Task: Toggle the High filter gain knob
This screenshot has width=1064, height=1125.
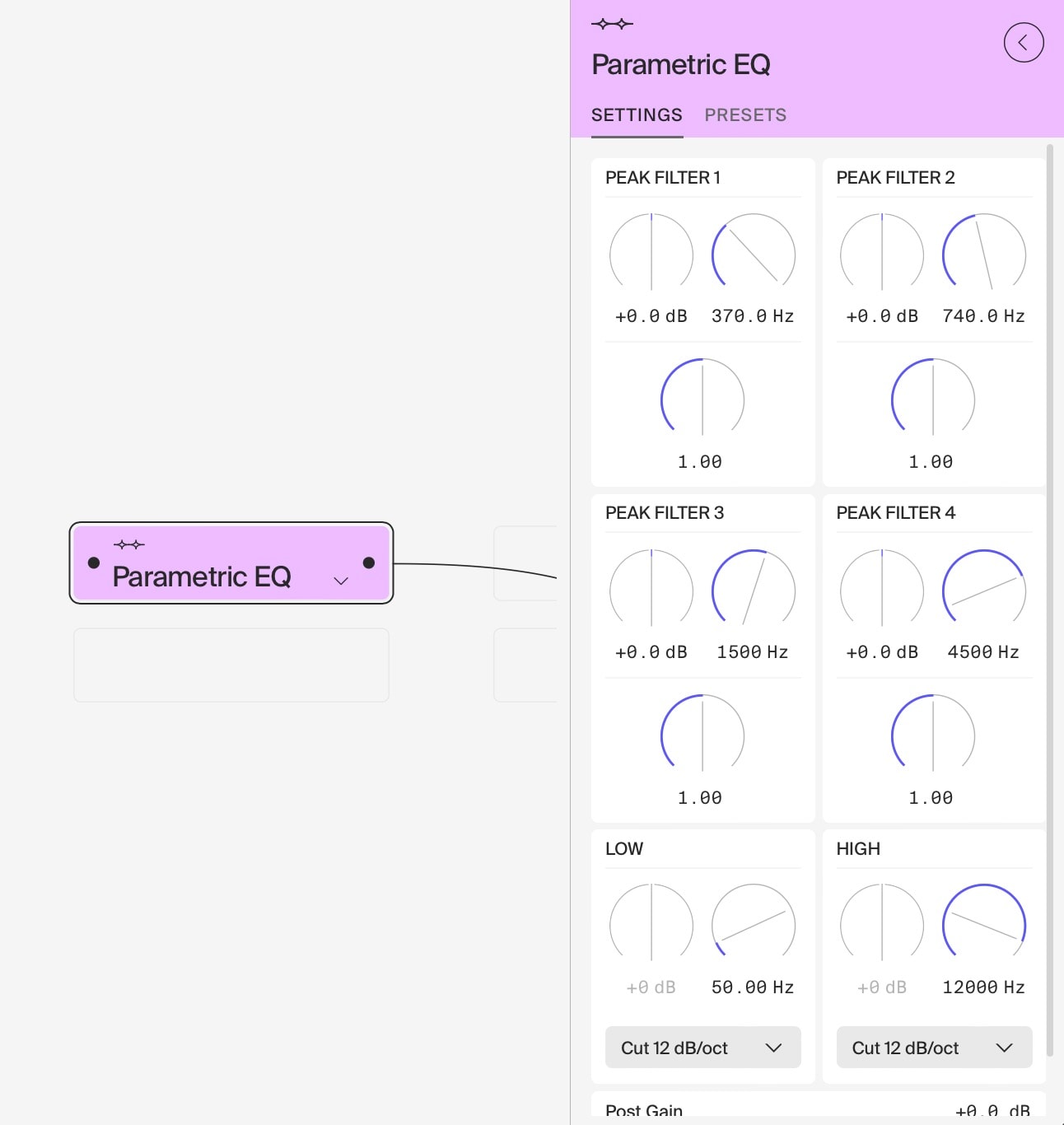Action: pos(881,924)
